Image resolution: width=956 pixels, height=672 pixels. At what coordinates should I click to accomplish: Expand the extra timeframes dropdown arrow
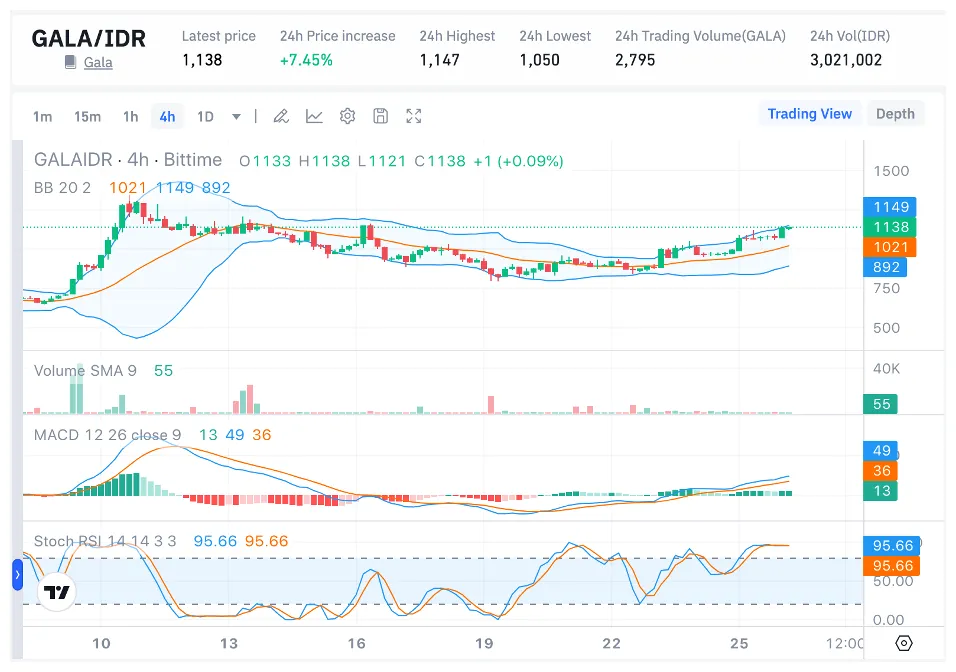click(x=235, y=116)
